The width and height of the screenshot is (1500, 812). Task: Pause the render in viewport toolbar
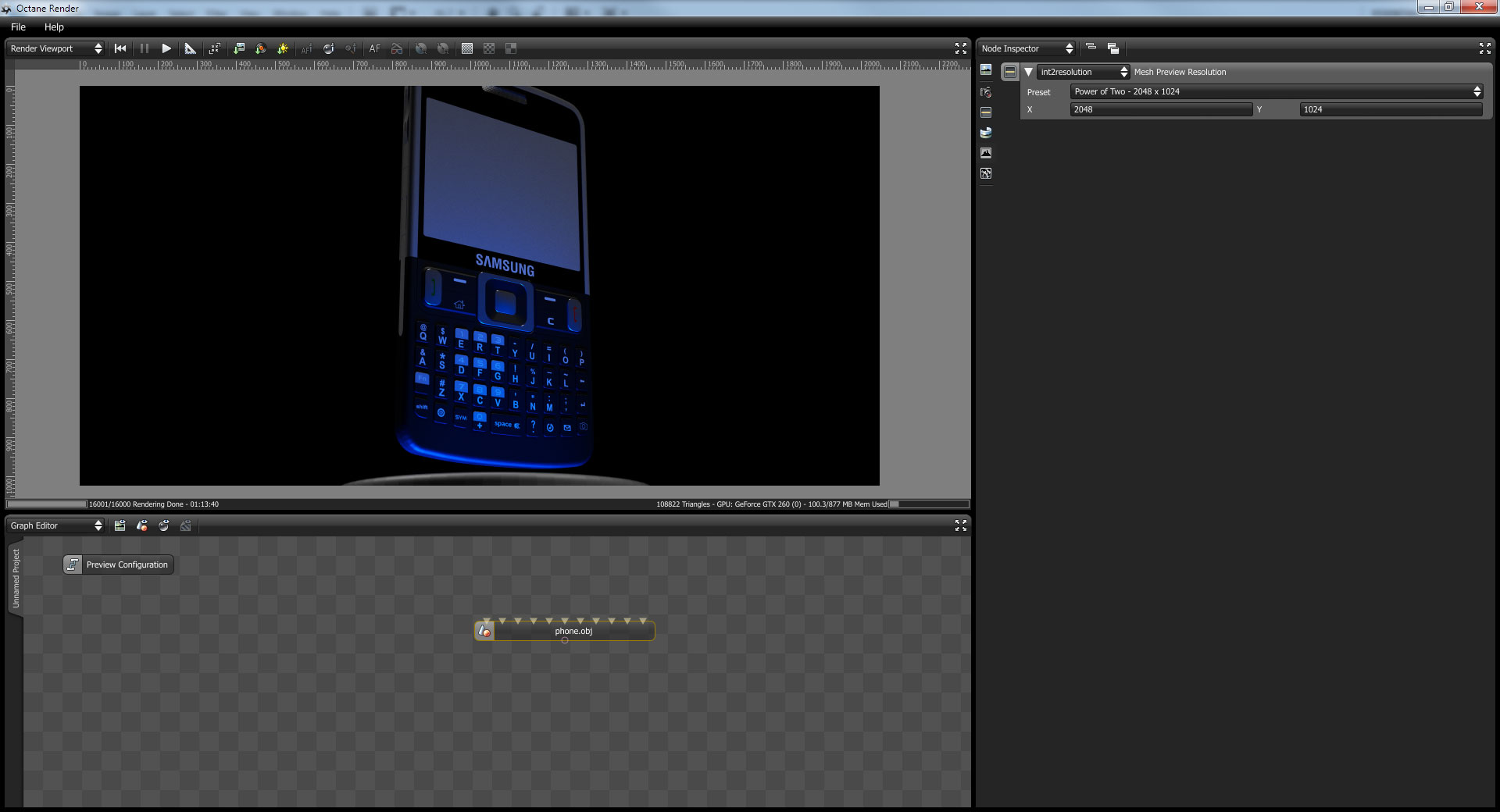(145, 48)
